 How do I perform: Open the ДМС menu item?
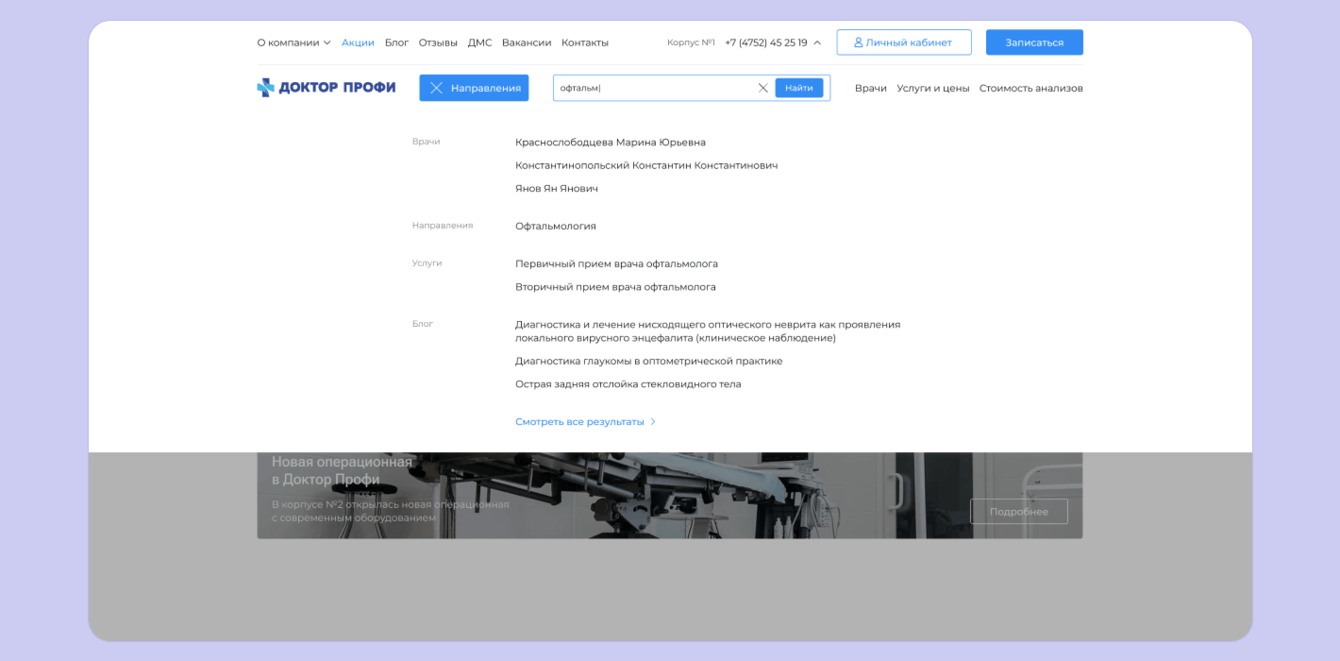pos(480,43)
